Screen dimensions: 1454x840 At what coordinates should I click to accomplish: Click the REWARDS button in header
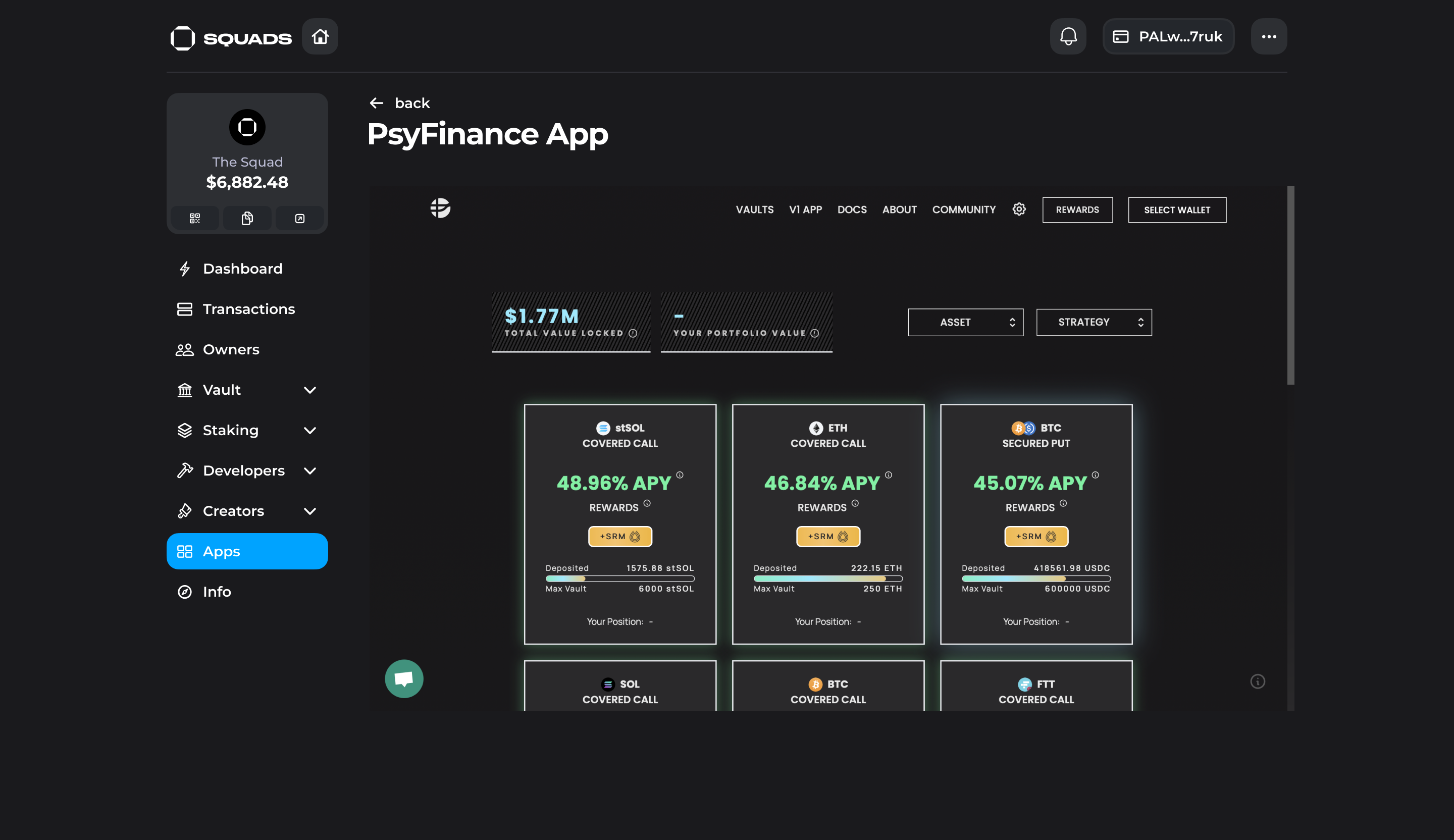[x=1077, y=210]
